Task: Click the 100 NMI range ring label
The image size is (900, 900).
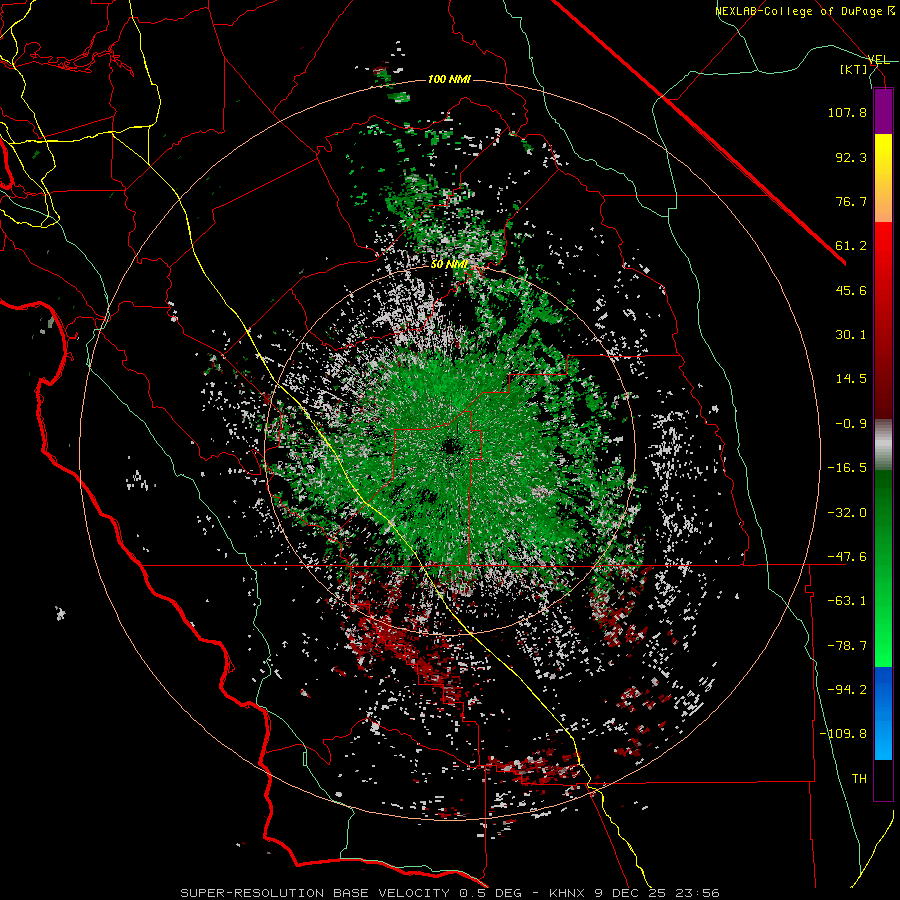Action: [x=449, y=79]
